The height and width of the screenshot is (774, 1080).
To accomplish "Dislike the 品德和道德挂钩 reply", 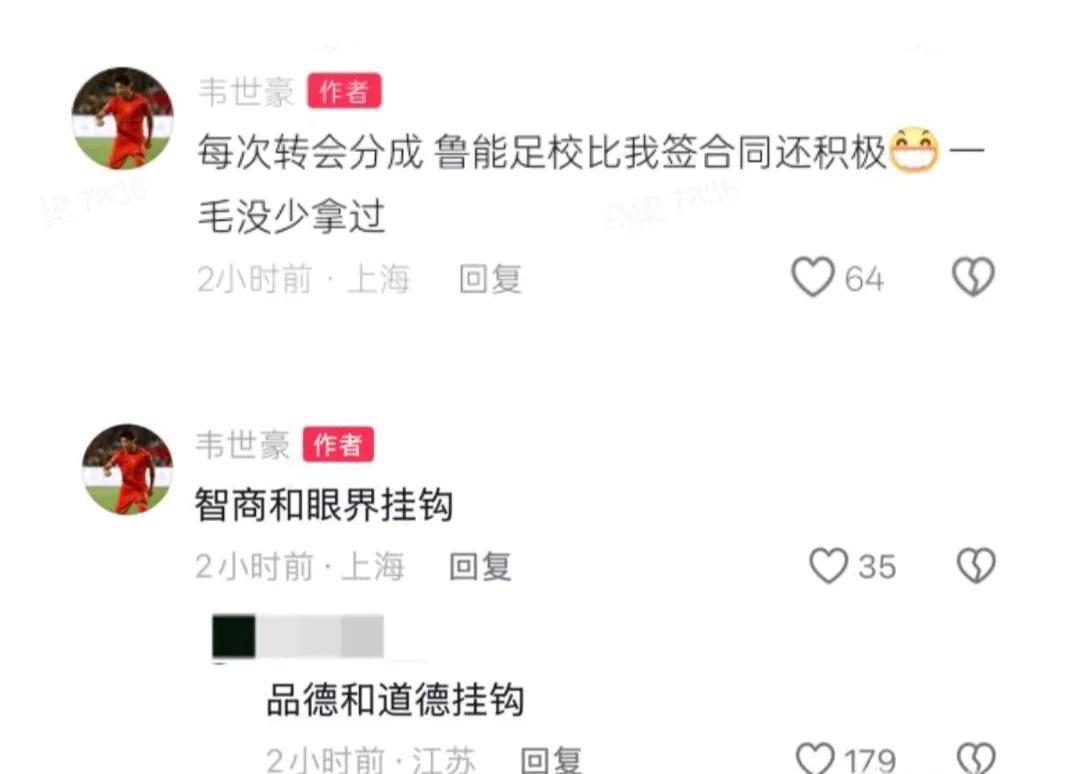I will pos(976,757).
